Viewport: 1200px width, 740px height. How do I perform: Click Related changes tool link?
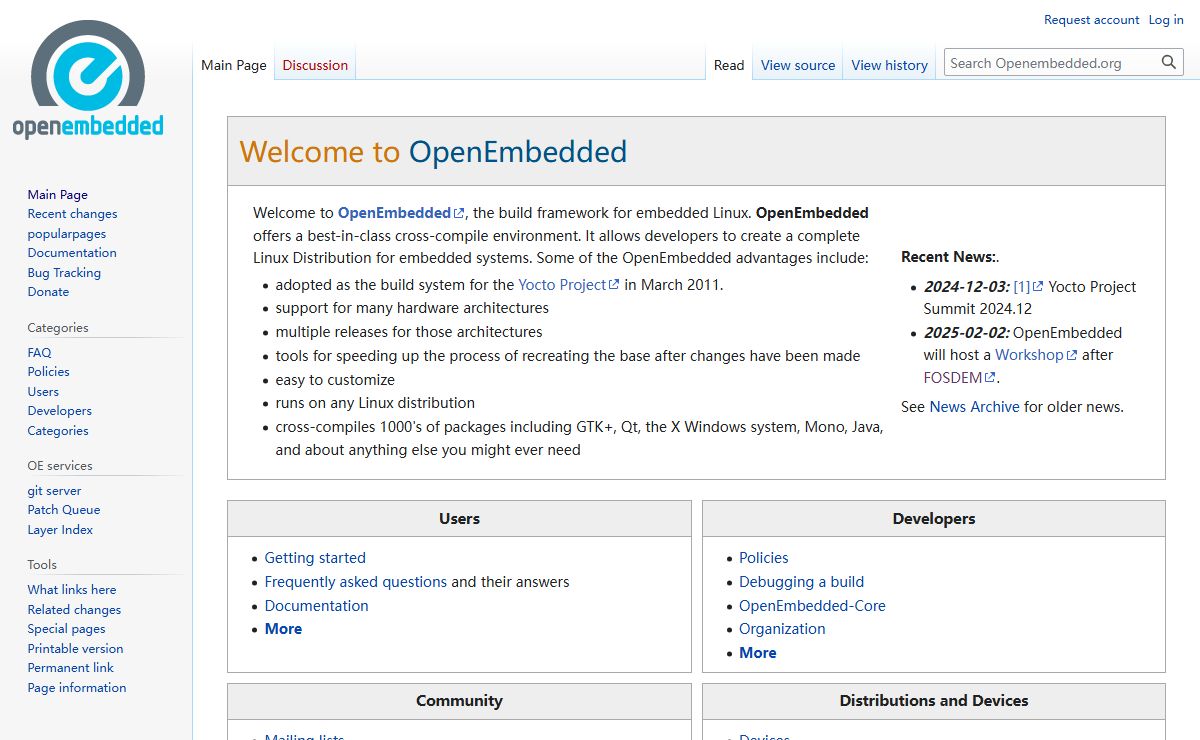tap(74, 610)
